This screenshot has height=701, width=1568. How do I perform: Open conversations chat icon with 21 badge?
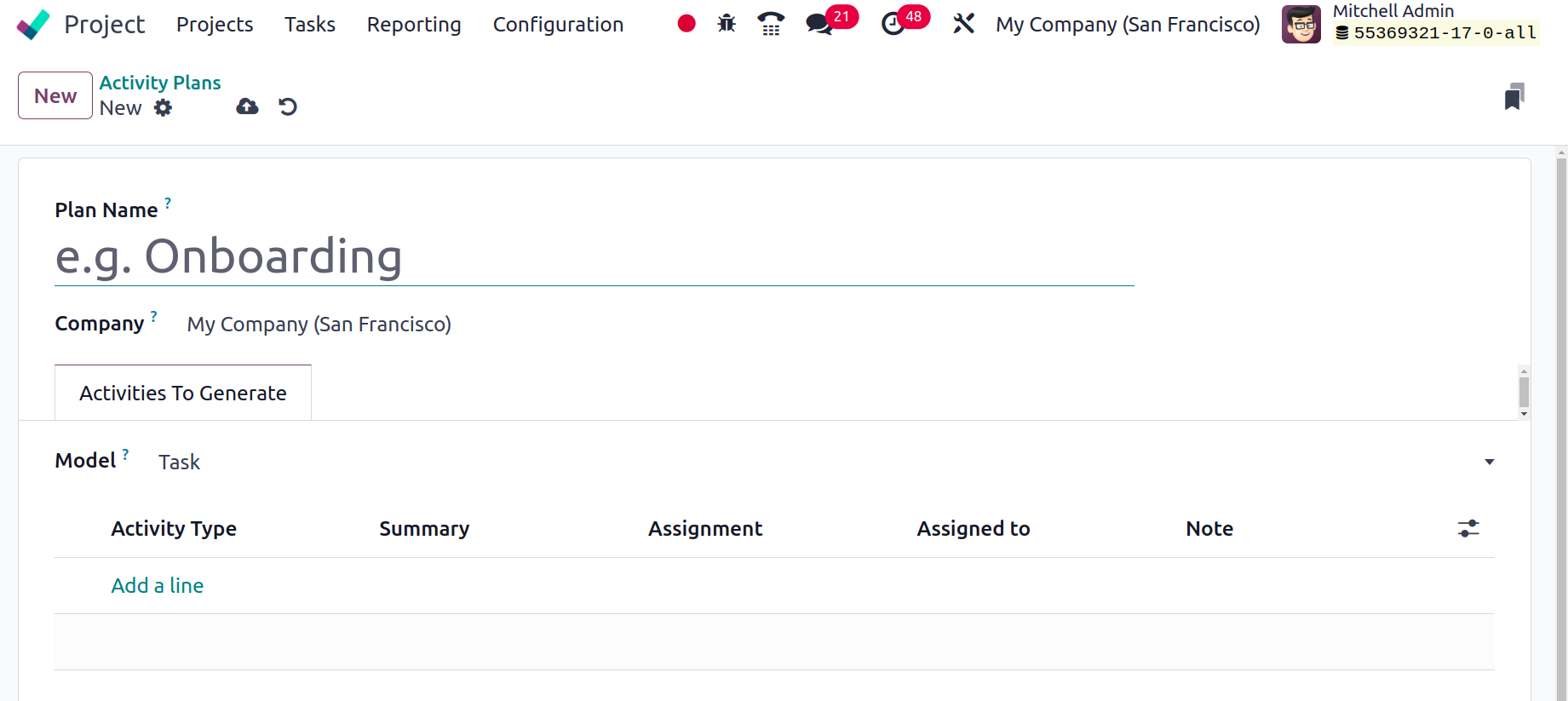coord(819,24)
